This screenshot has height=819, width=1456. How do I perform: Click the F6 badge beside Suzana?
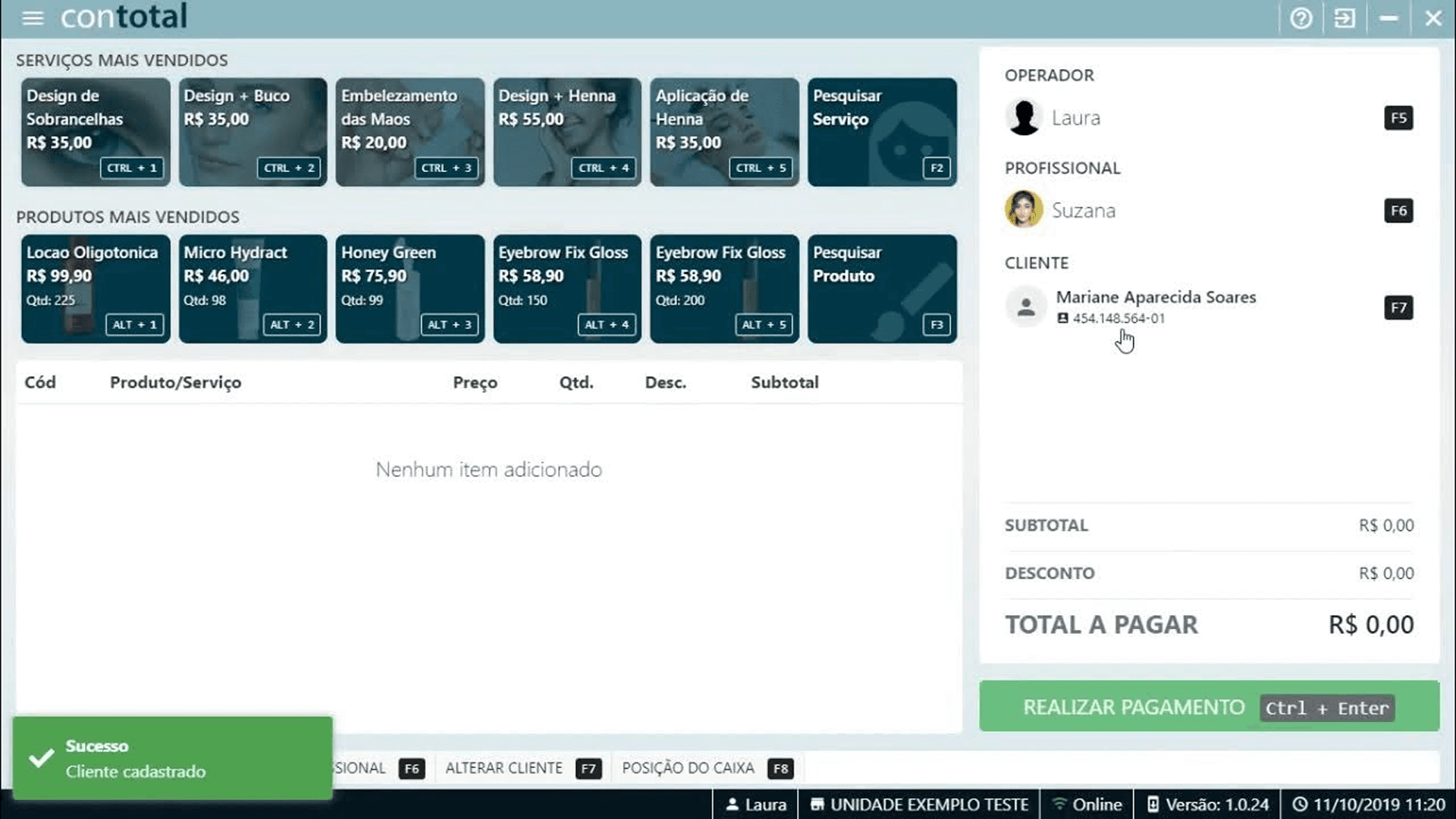click(x=1398, y=210)
